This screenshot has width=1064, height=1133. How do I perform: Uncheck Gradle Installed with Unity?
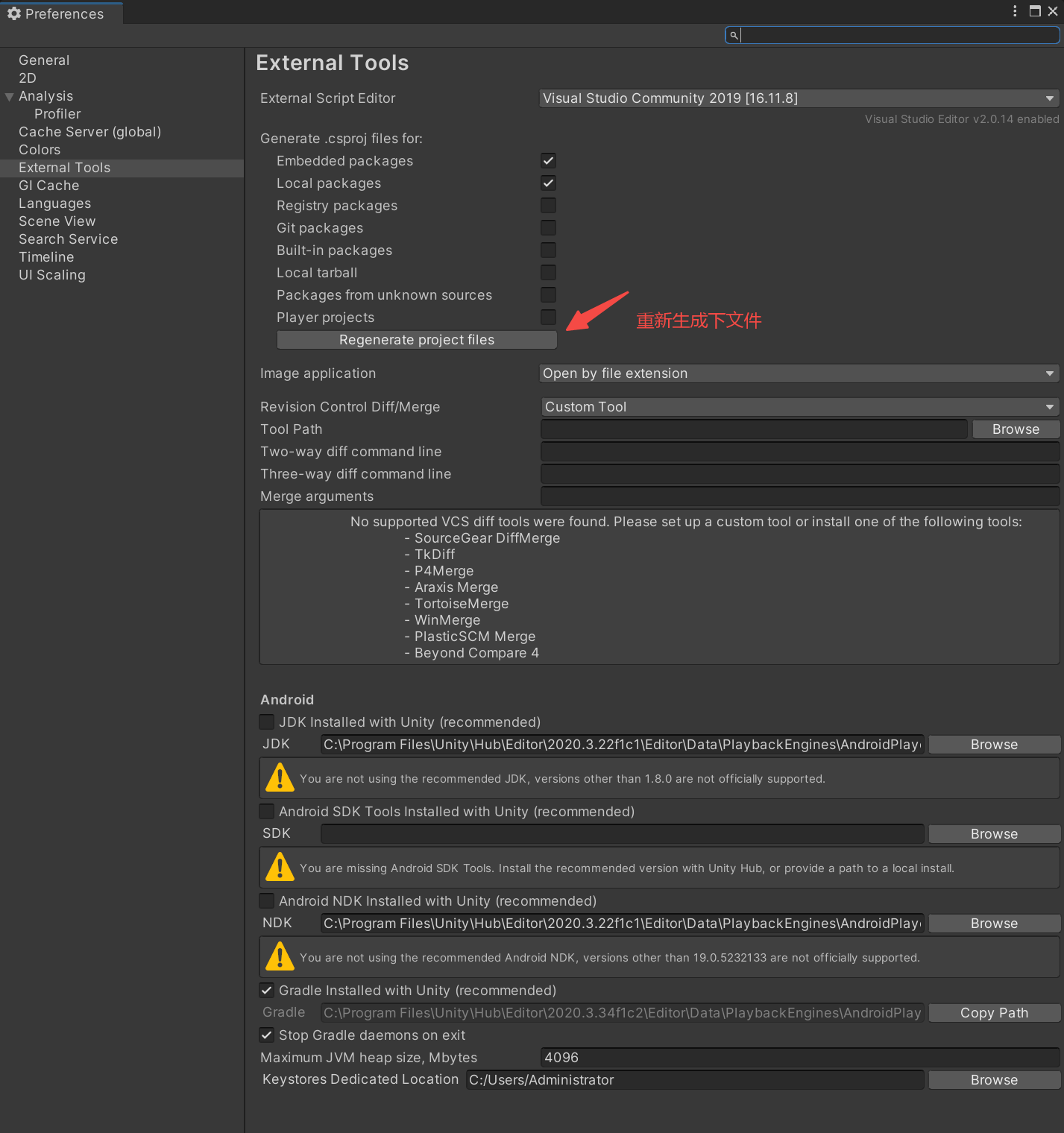pos(266,990)
